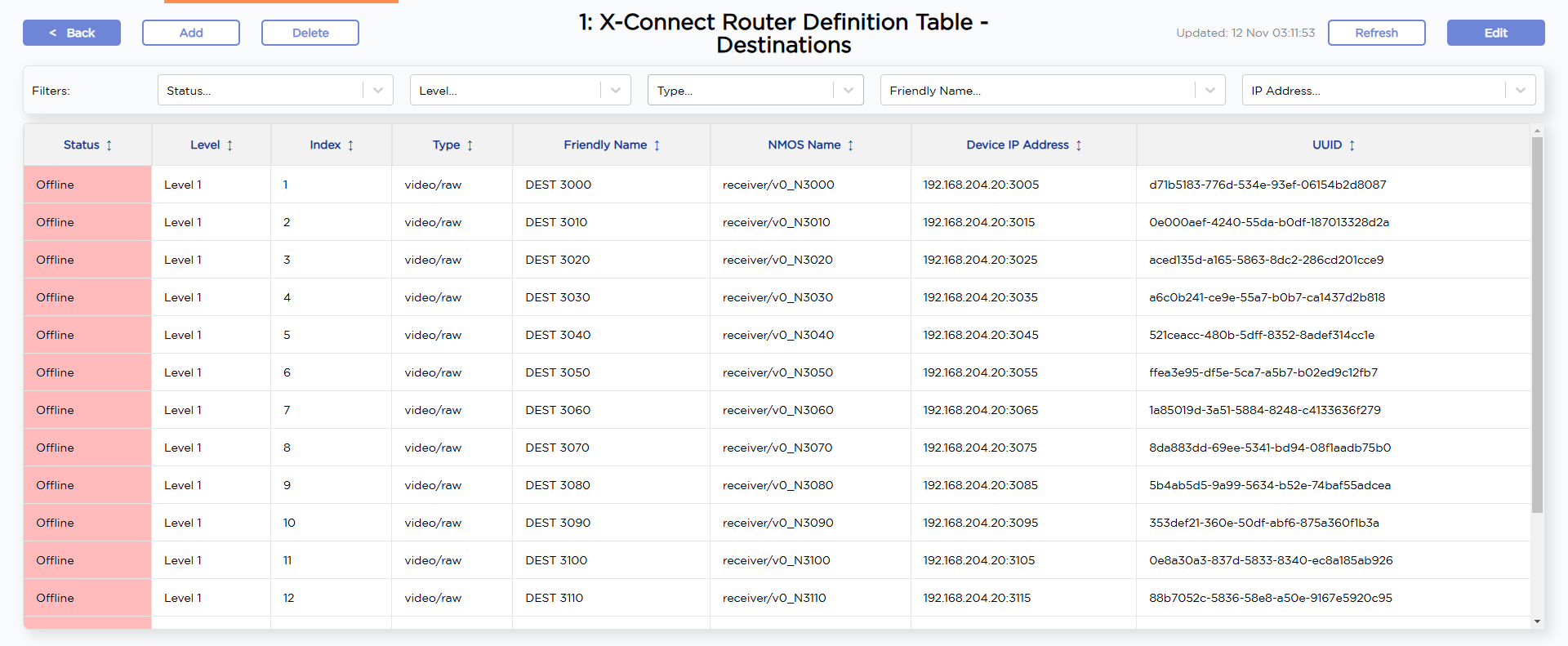This screenshot has height=646, width=1568.
Task: Open the Type filter dropdown
Action: click(848, 91)
